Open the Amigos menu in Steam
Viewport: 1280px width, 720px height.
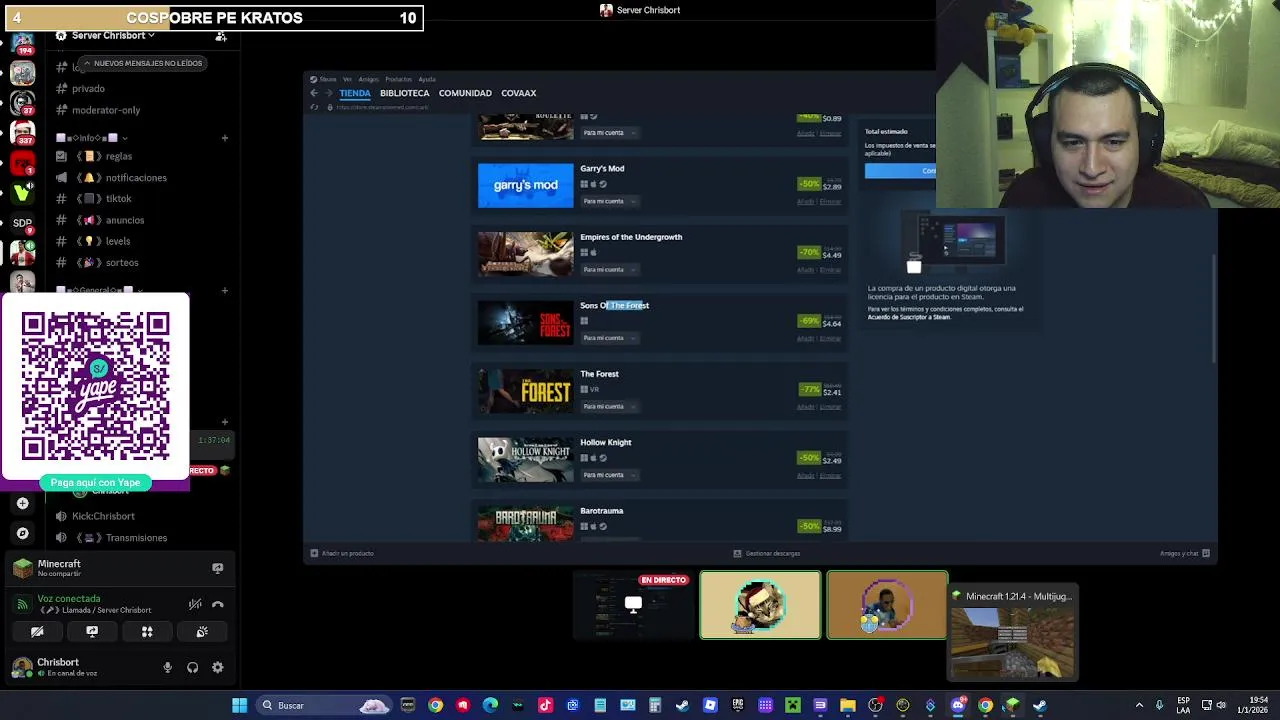pos(368,79)
